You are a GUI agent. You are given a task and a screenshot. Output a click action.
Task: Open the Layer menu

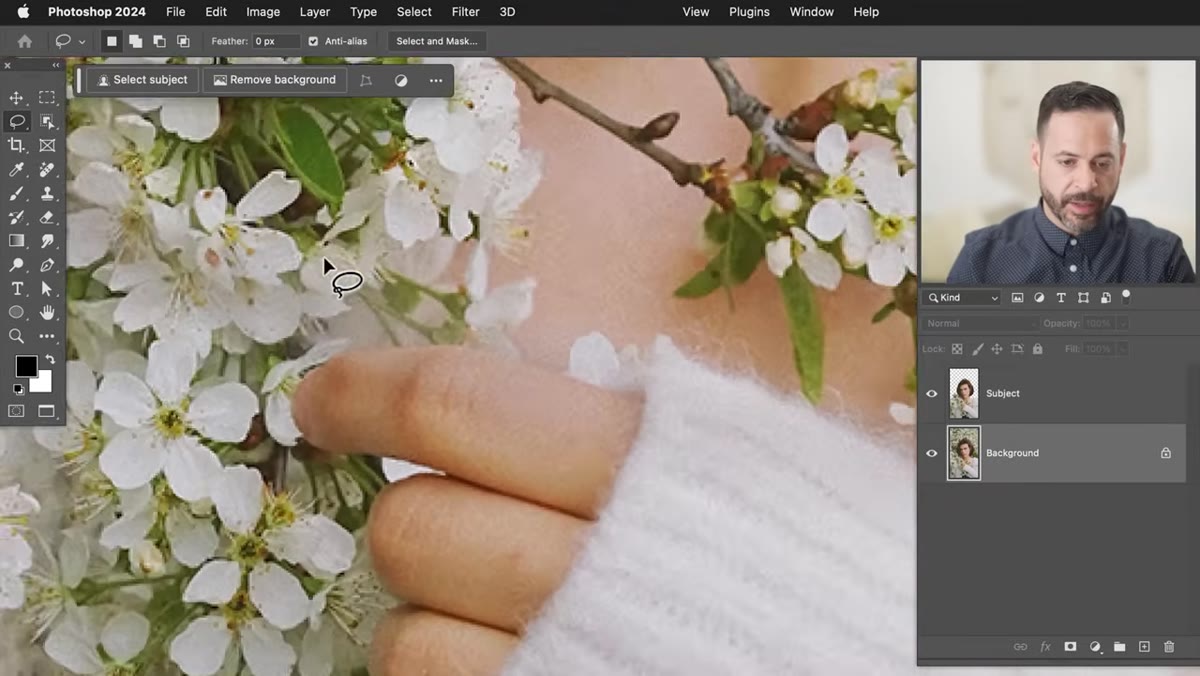point(315,12)
